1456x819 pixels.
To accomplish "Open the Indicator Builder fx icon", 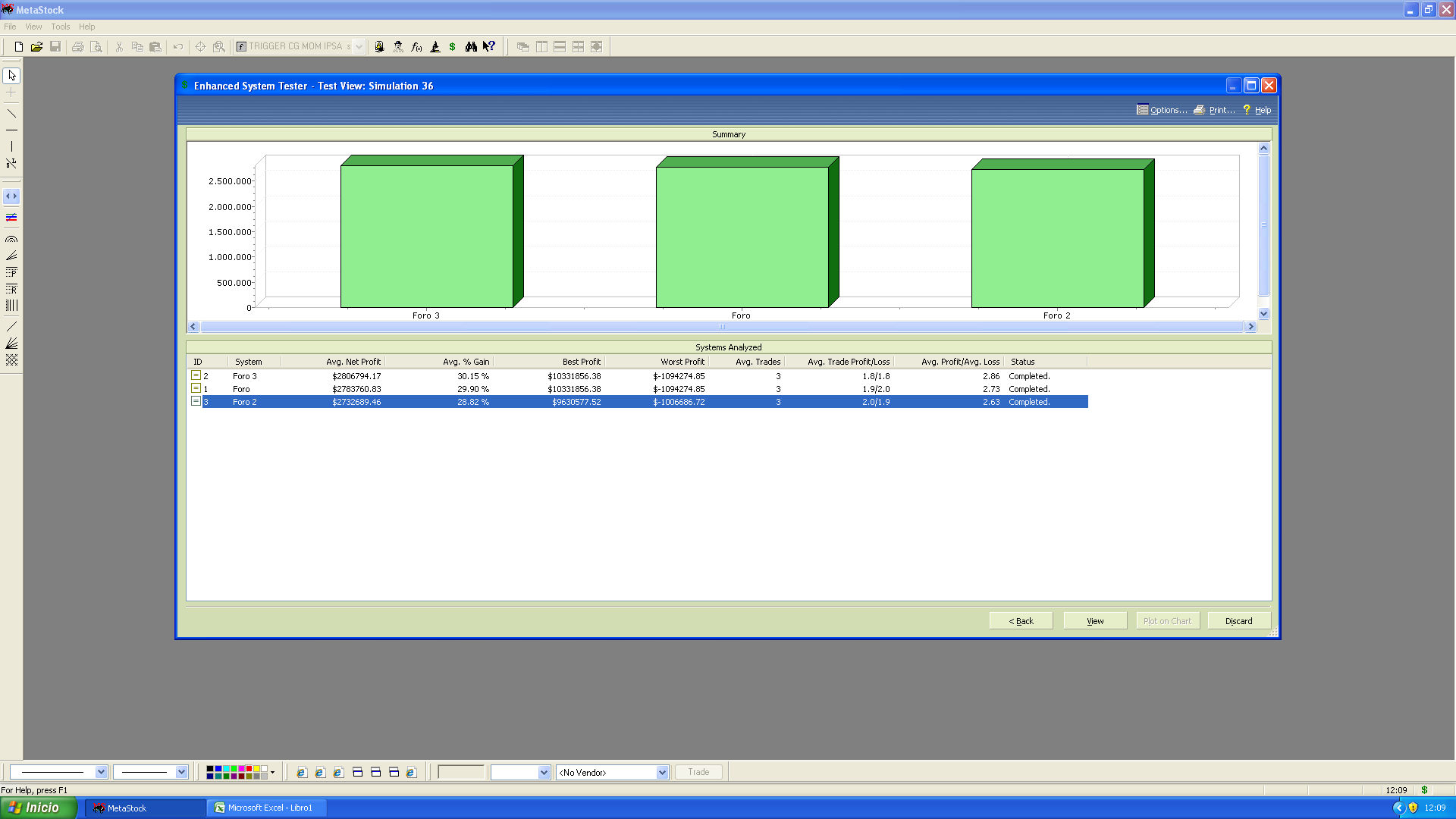I will tap(416, 47).
